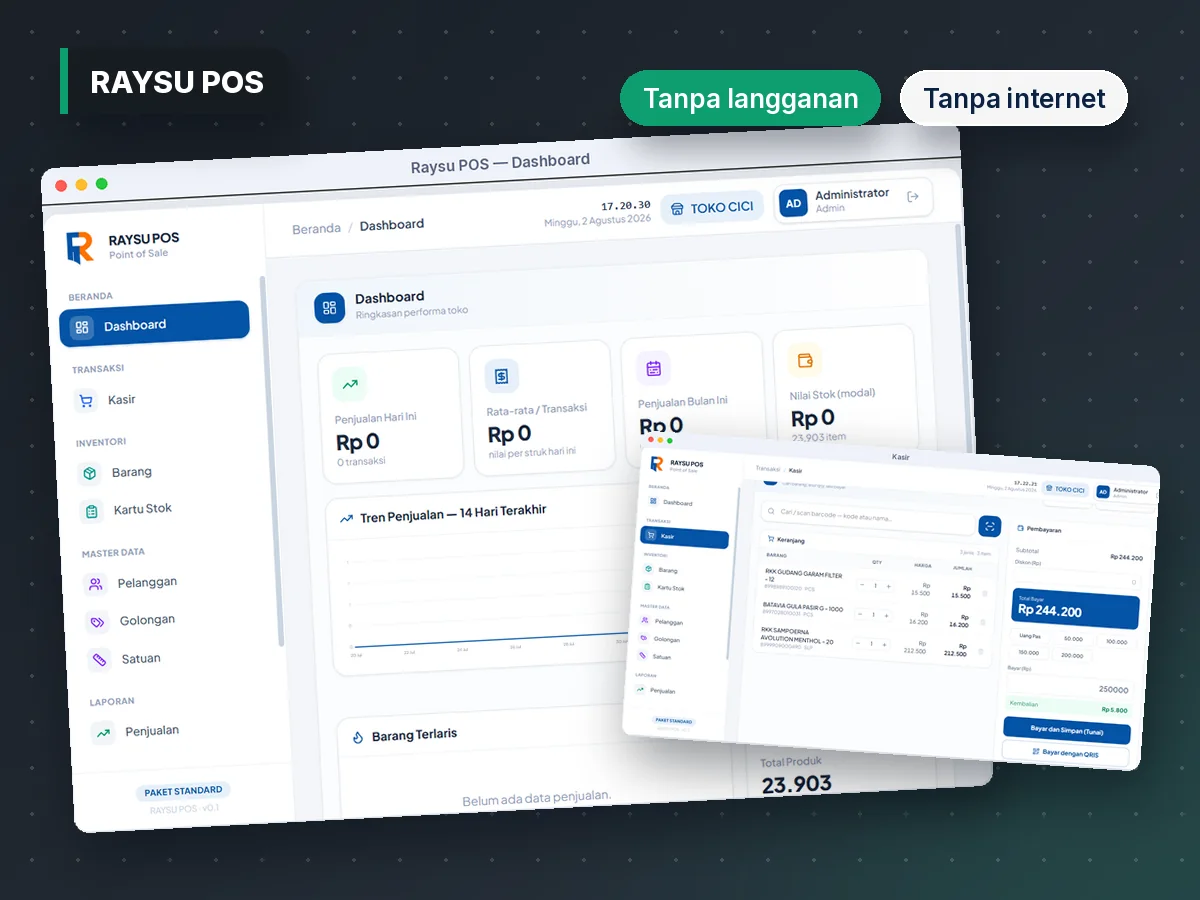Click the cart icon beside Keranjang in the Kasir window

coord(771,539)
